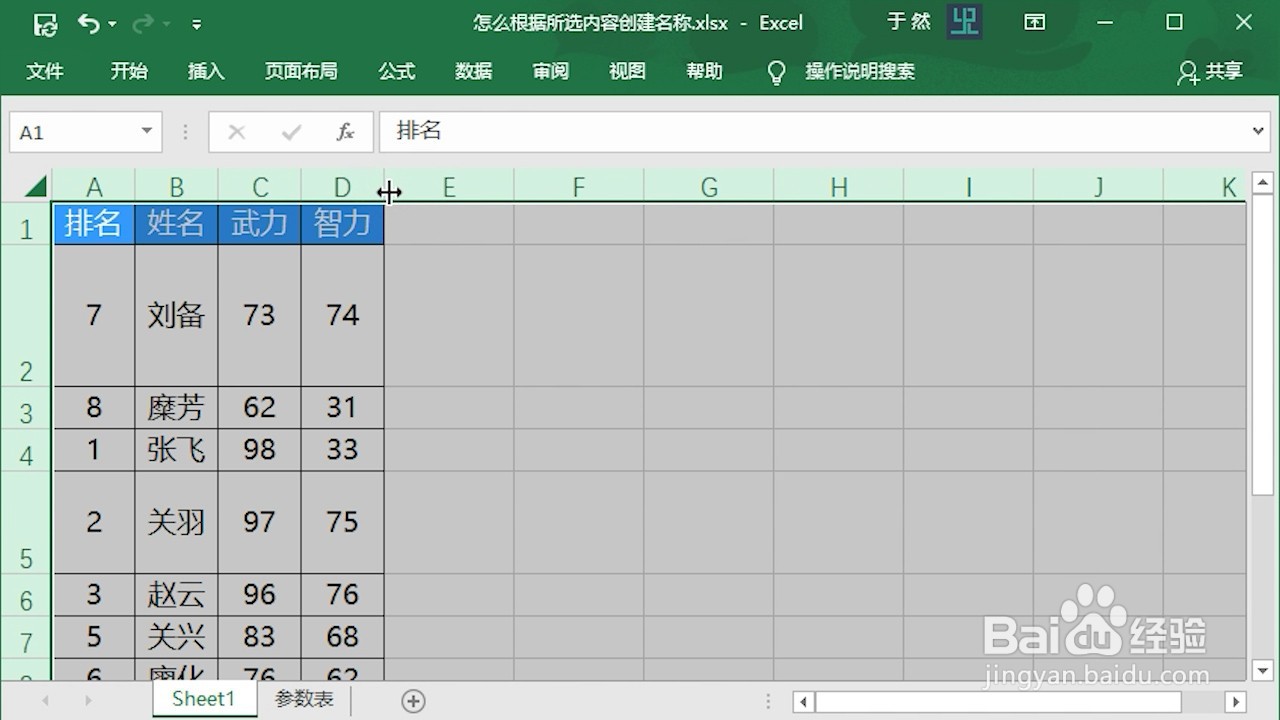Click the Save icon on Quick Access Toolbar
The image size is (1280, 720).
[x=44, y=23]
